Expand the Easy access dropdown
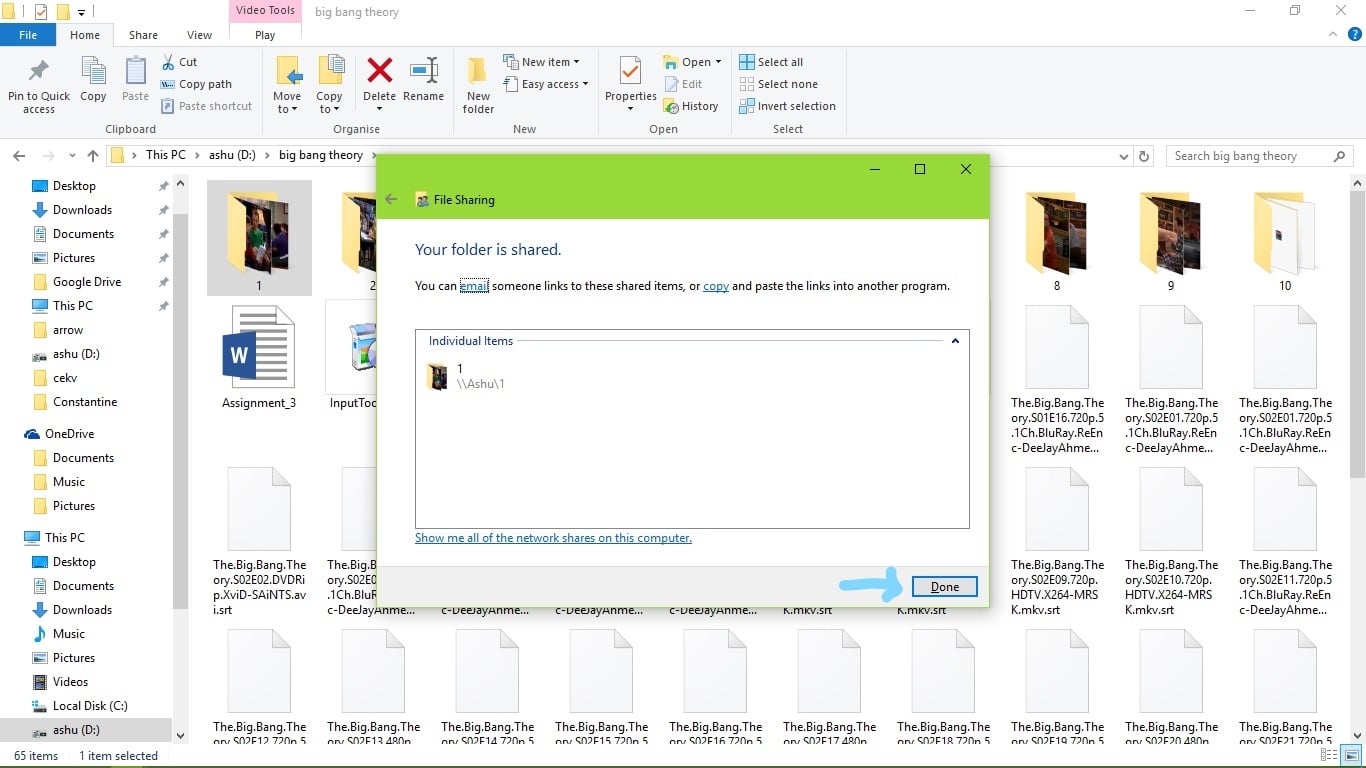 coord(545,84)
